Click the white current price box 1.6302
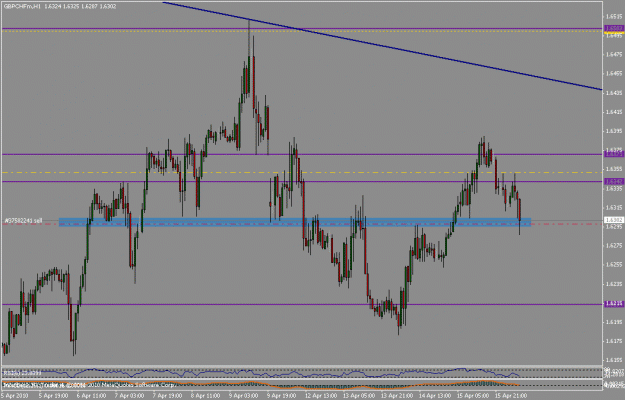 pos(614,220)
